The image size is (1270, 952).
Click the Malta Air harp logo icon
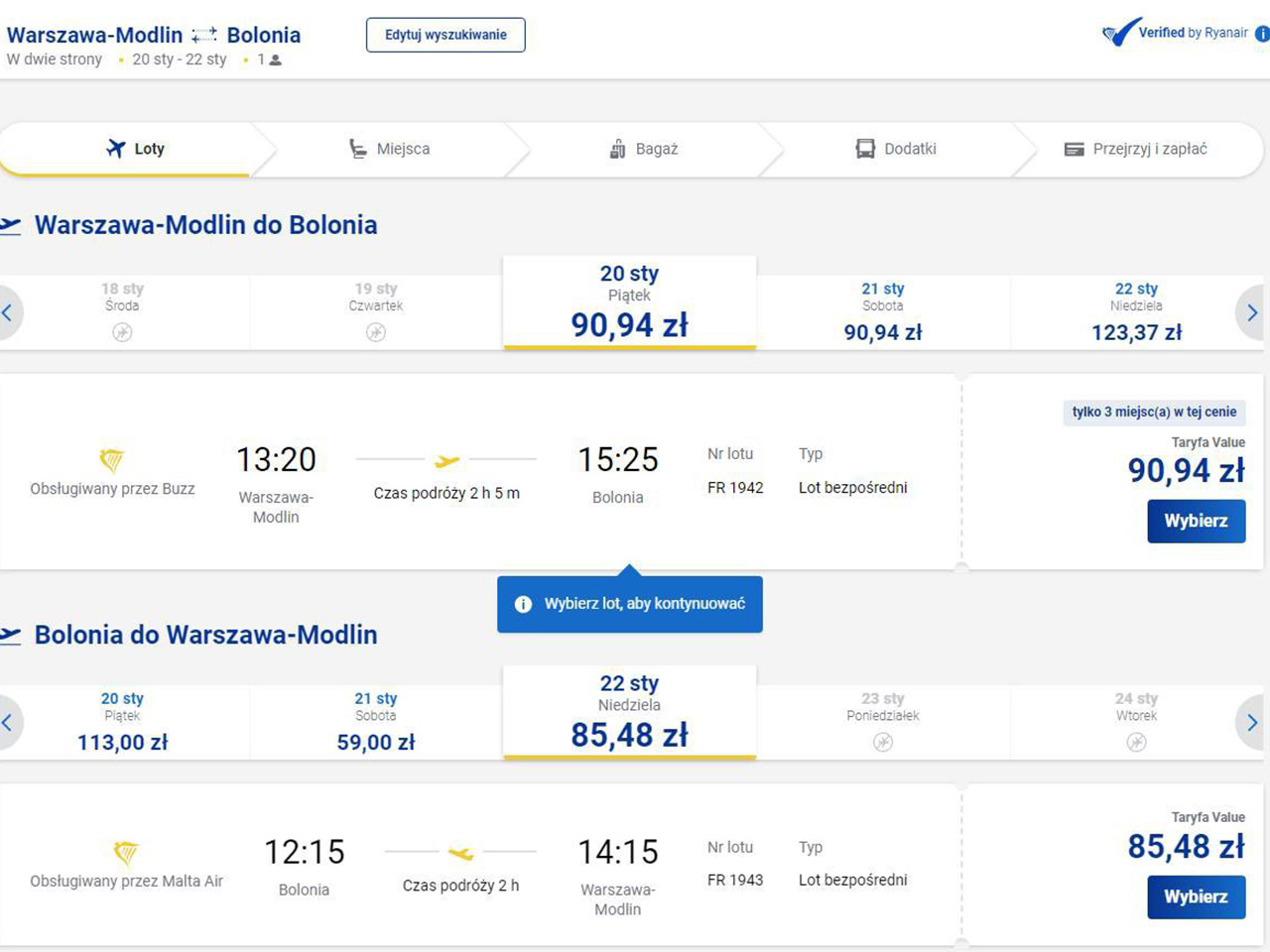pos(126,852)
